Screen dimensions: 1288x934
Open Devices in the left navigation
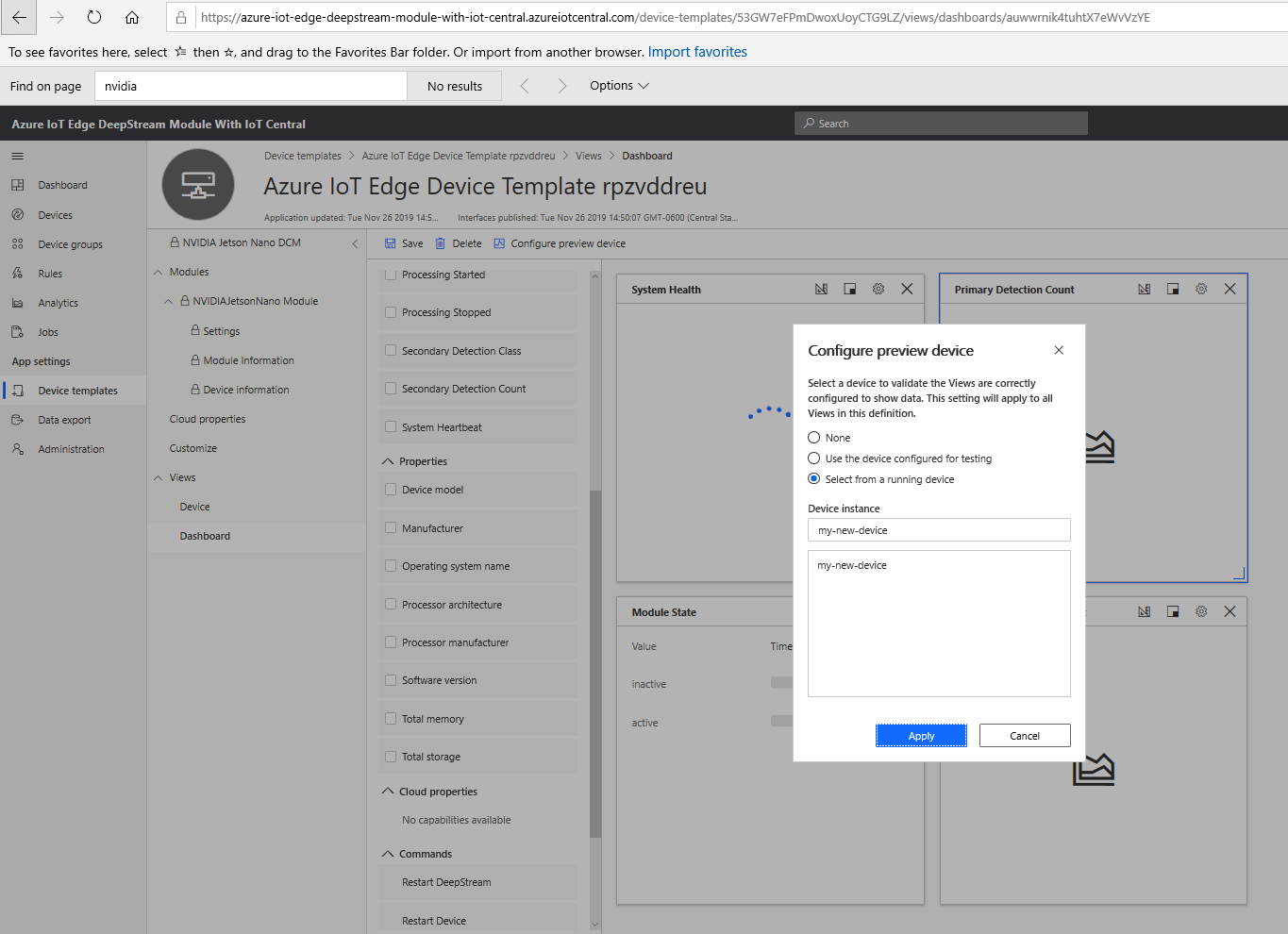[55, 215]
